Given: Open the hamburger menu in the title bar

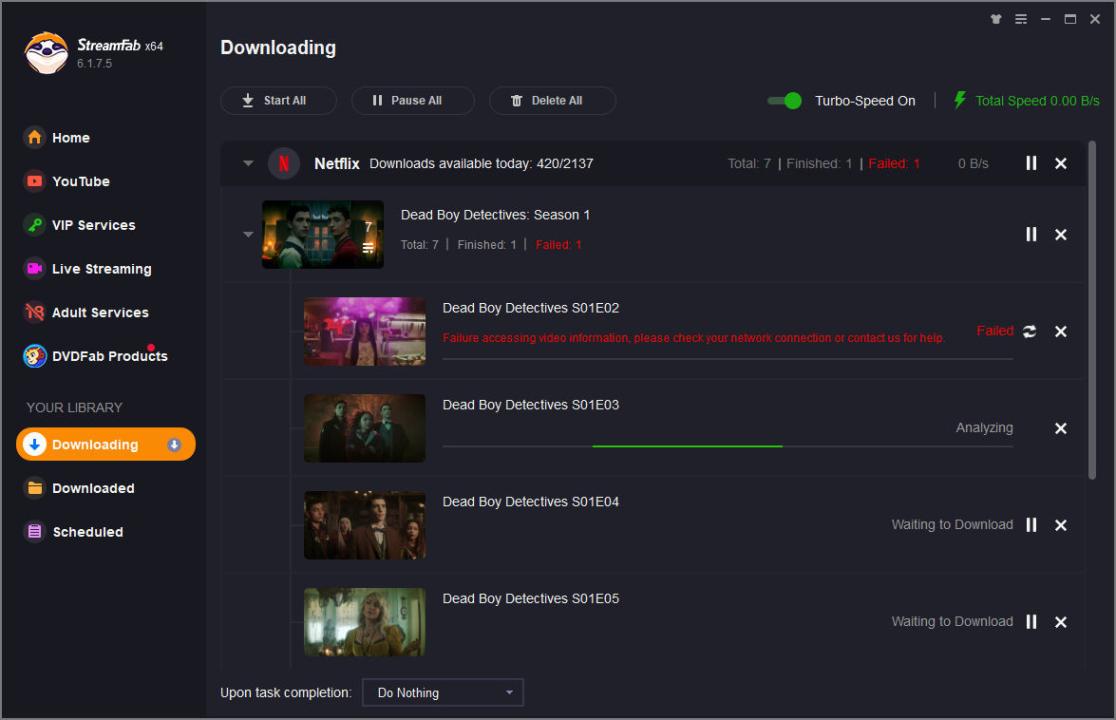Looking at the screenshot, I should point(1021,19).
